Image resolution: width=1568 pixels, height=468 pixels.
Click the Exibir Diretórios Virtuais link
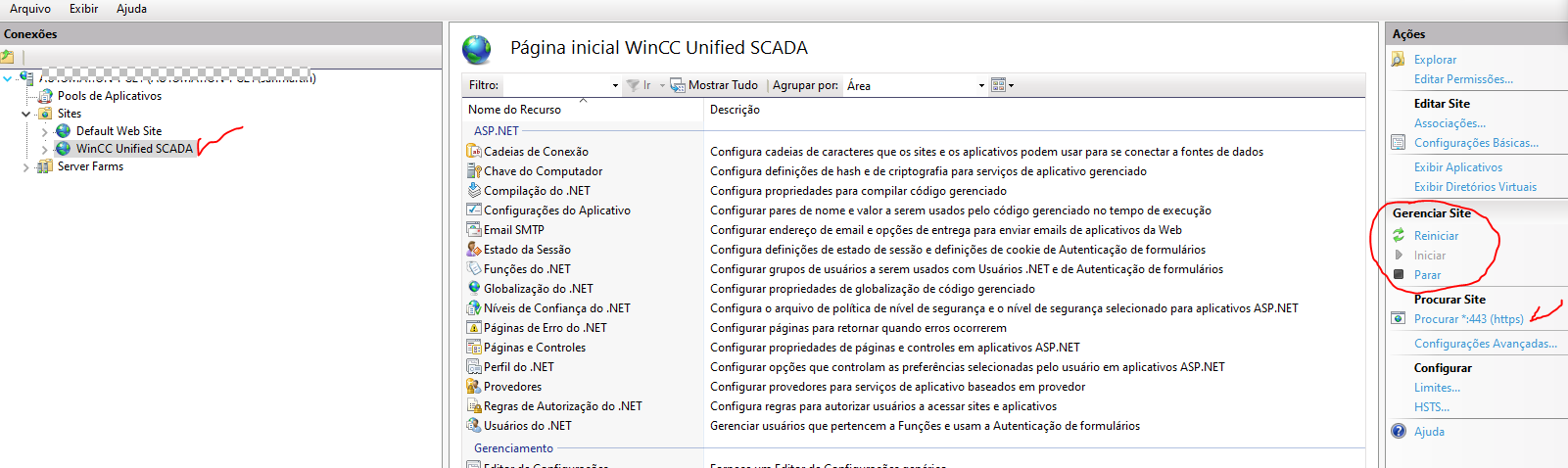tap(1475, 187)
